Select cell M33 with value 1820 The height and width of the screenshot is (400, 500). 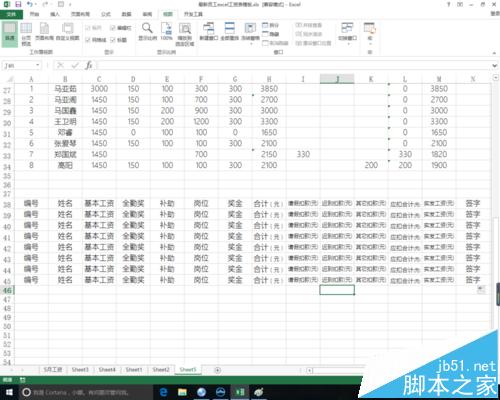point(439,154)
